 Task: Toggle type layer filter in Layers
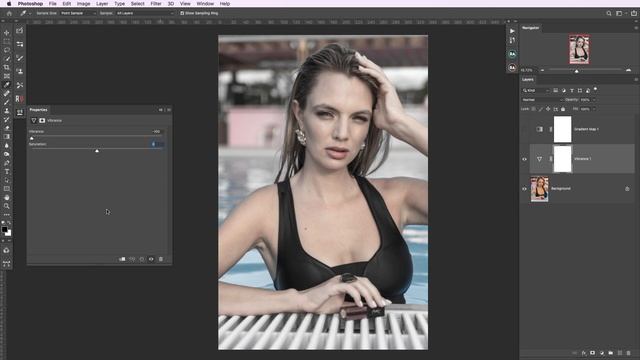pyautogui.click(x=571, y=90)
